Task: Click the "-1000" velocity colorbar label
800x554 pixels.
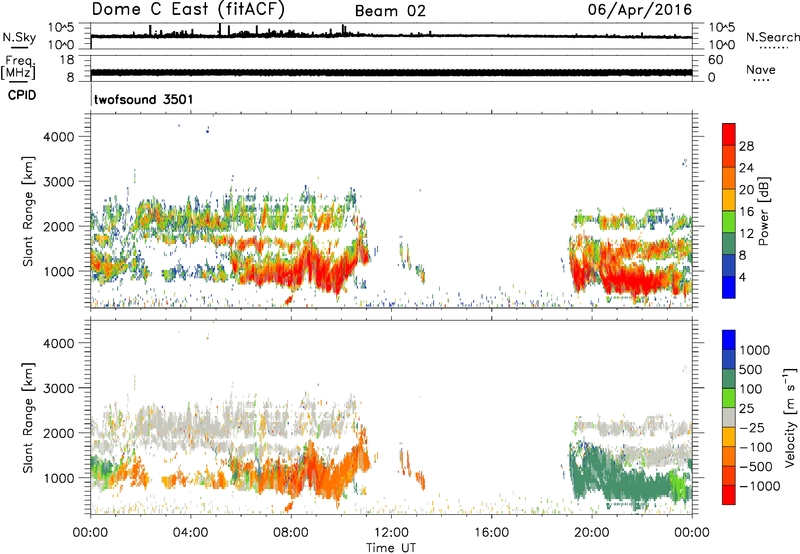Action: tap(759, 486)
